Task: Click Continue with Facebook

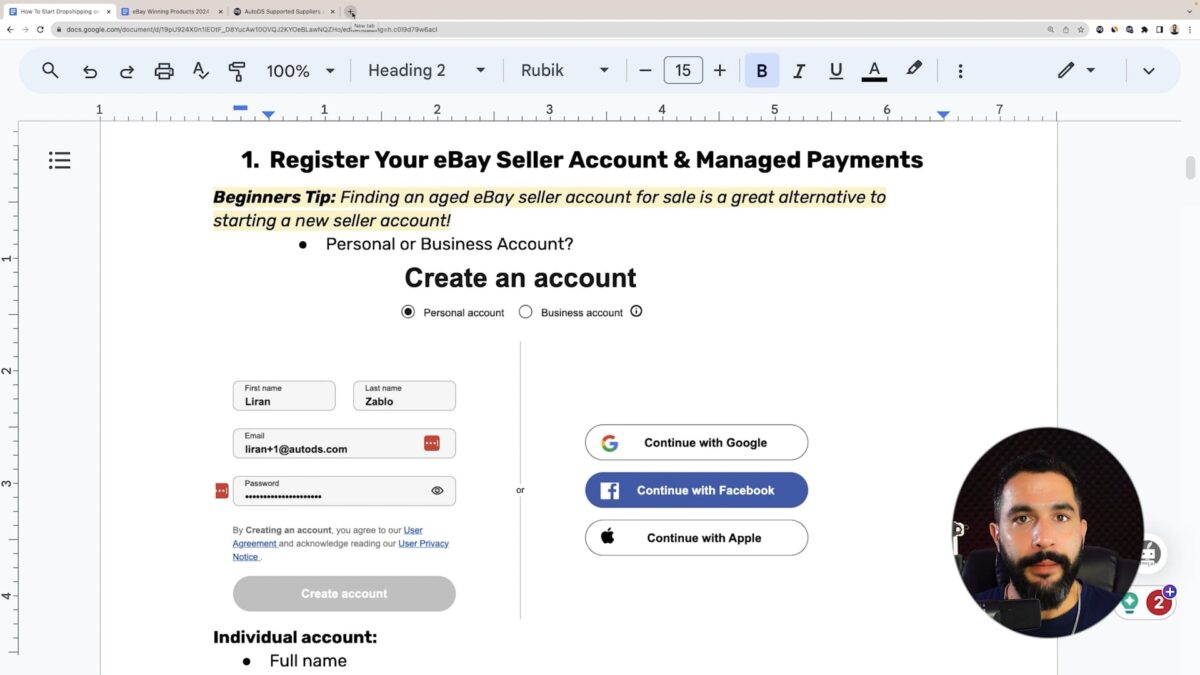Action: [x=696, y=490]
